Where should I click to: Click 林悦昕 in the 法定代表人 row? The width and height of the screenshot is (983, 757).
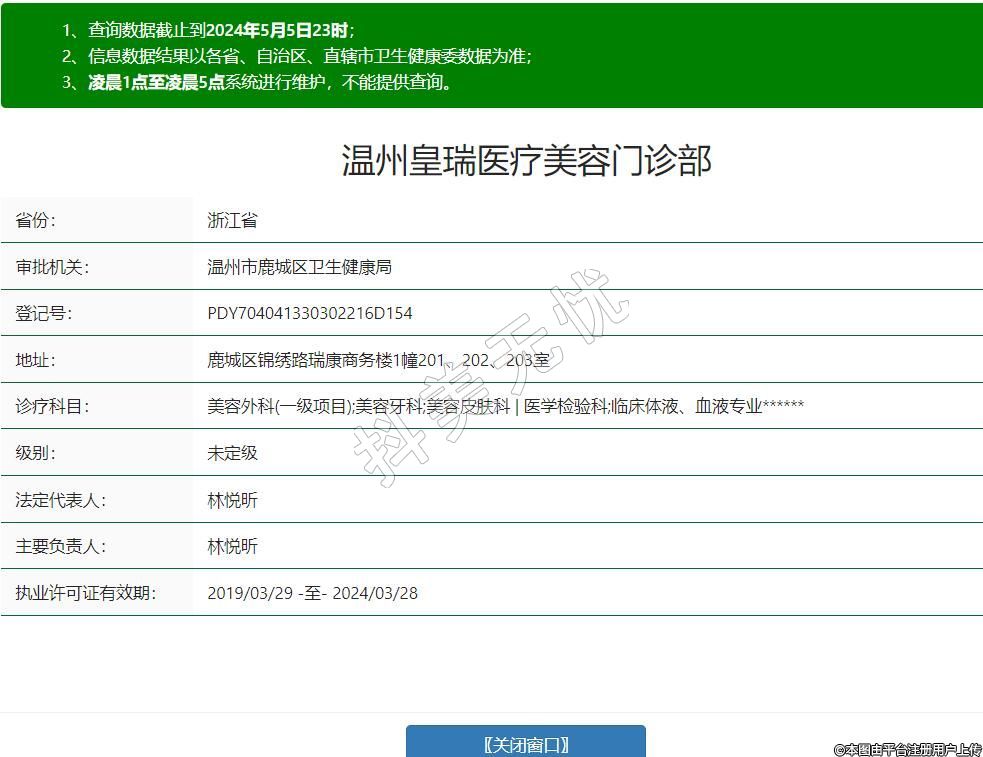[232, 500]
